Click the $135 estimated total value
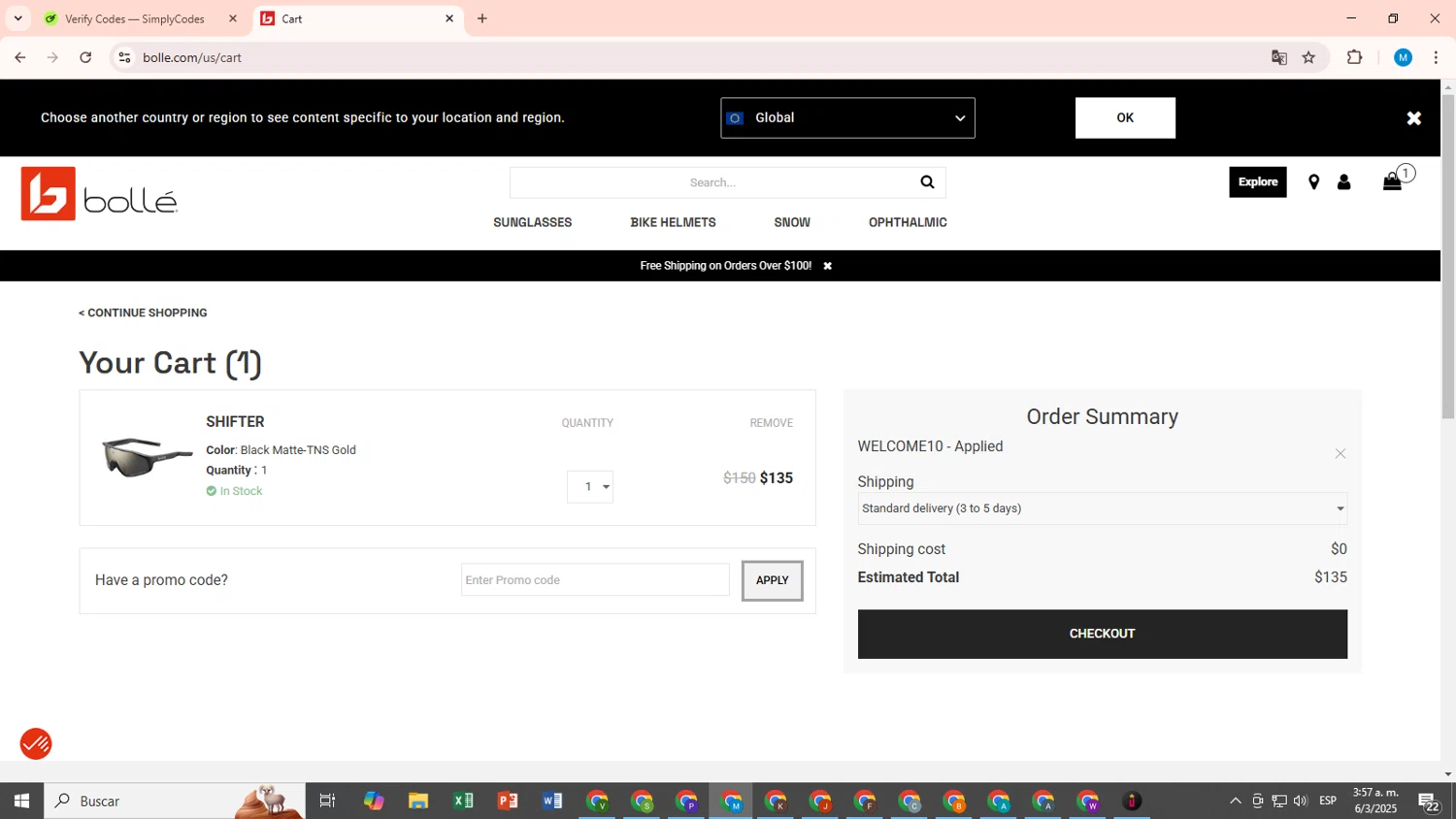 coord(1331,577)
